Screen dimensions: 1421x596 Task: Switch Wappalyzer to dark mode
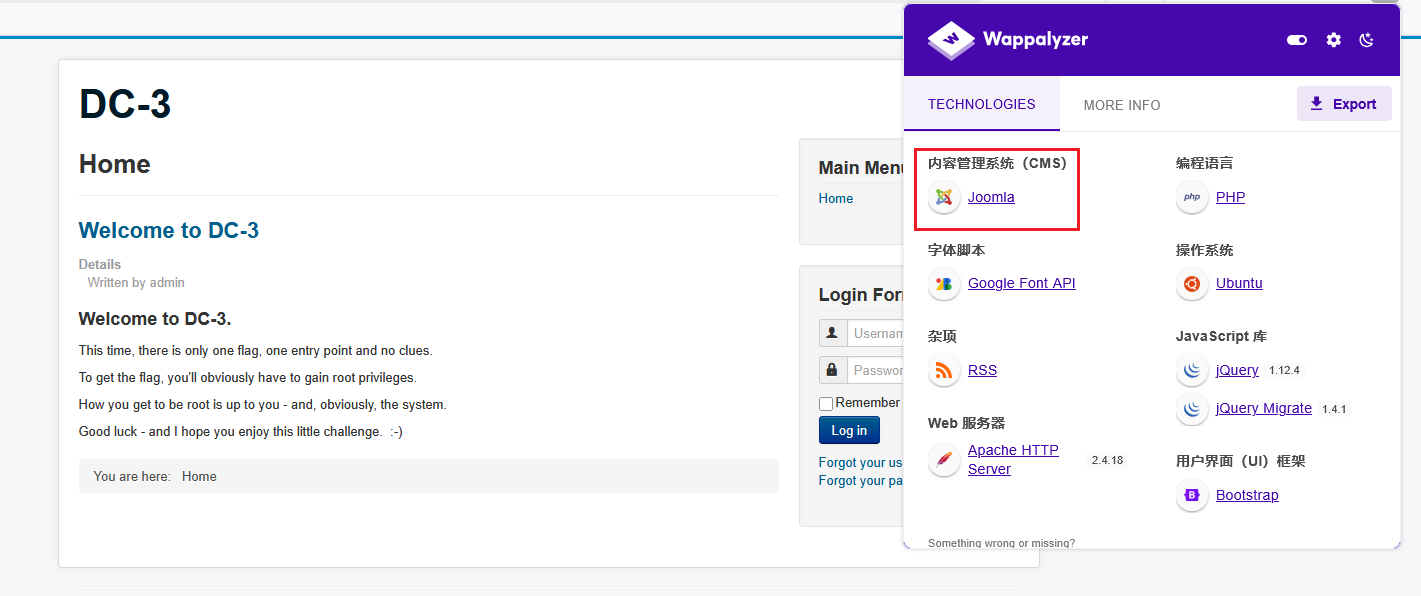coord(1367,40)
